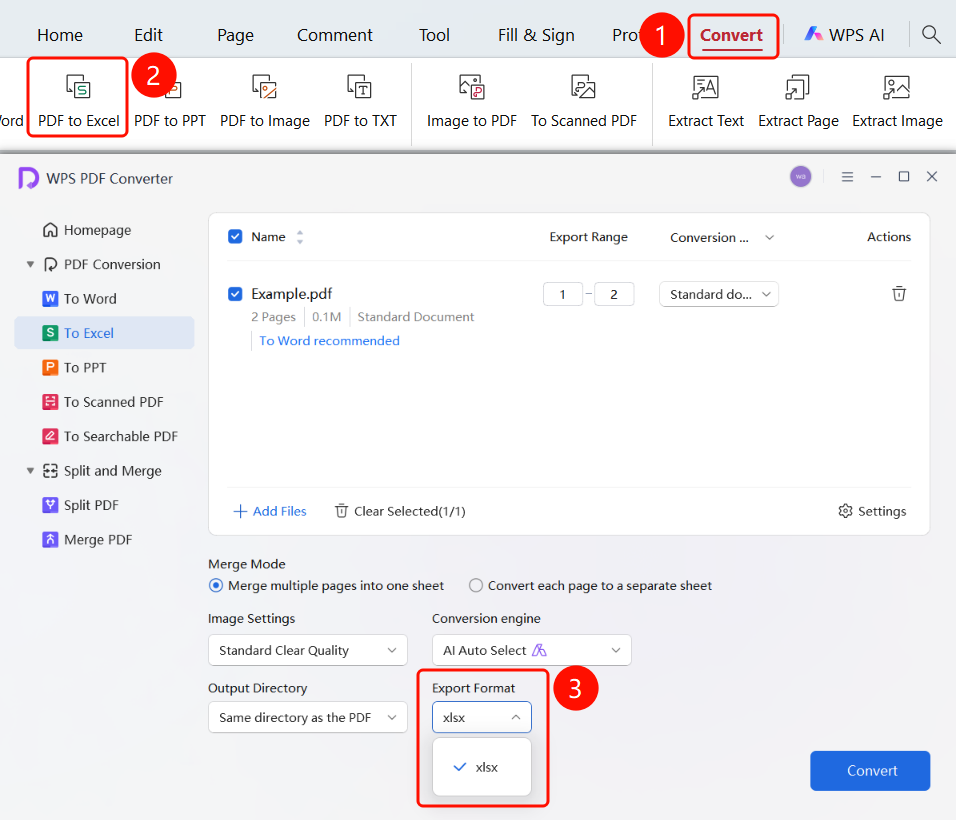This screenshot has width=956, height=820.
Task: Collapse the Split and Merge section
Action: 30,471
